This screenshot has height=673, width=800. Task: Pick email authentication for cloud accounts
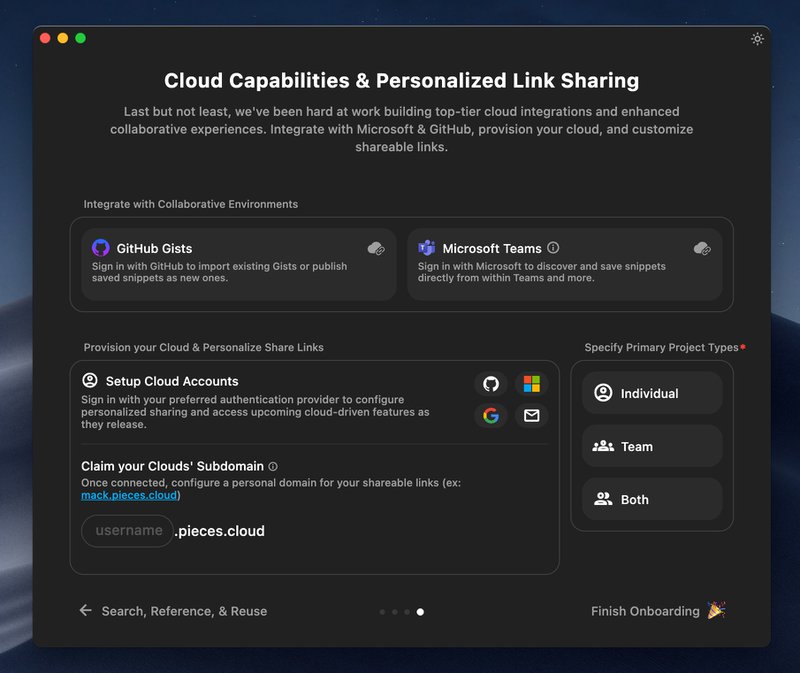click(x=531, y=417)
